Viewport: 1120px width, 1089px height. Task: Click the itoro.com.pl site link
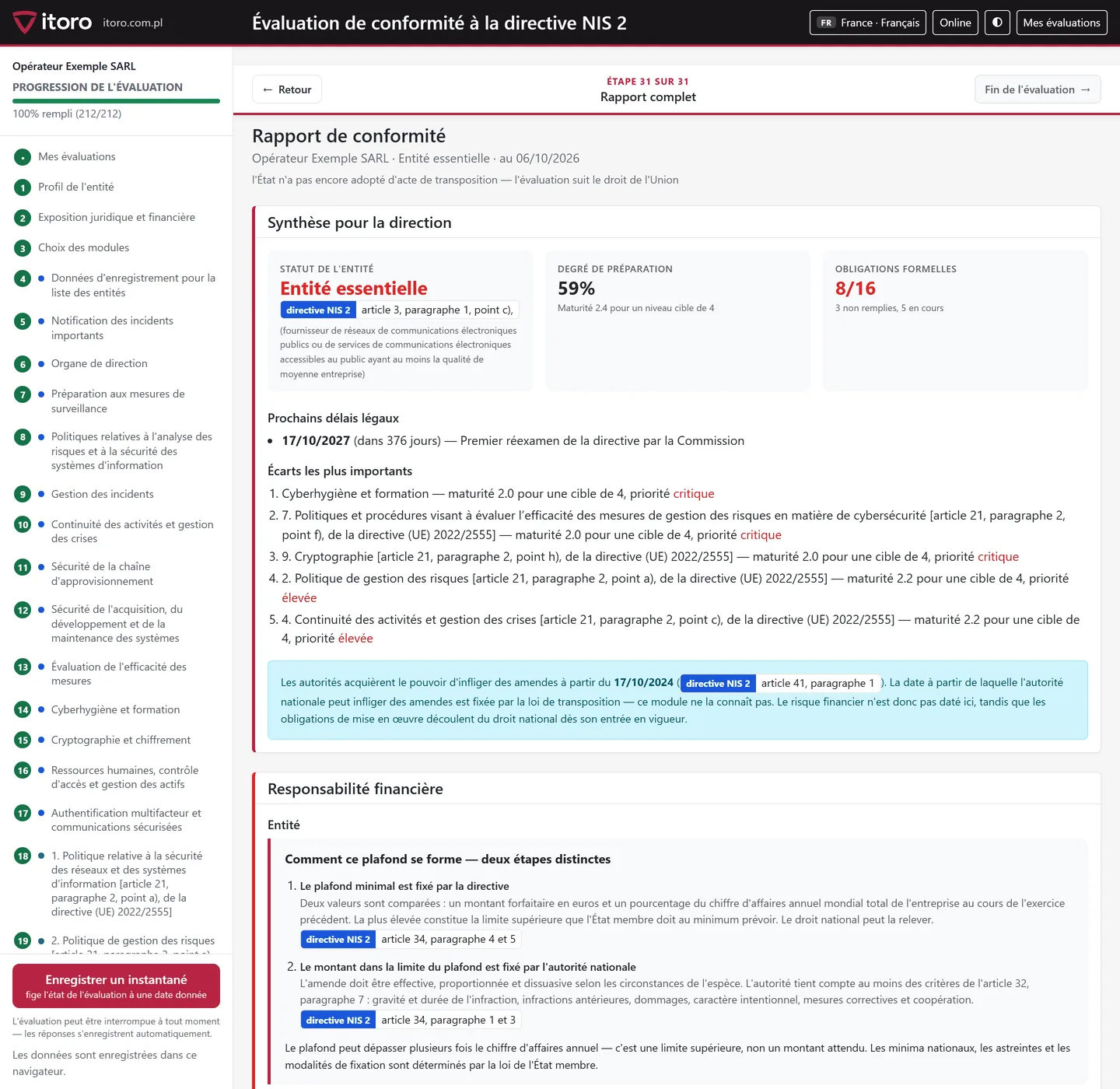[133, 23]
